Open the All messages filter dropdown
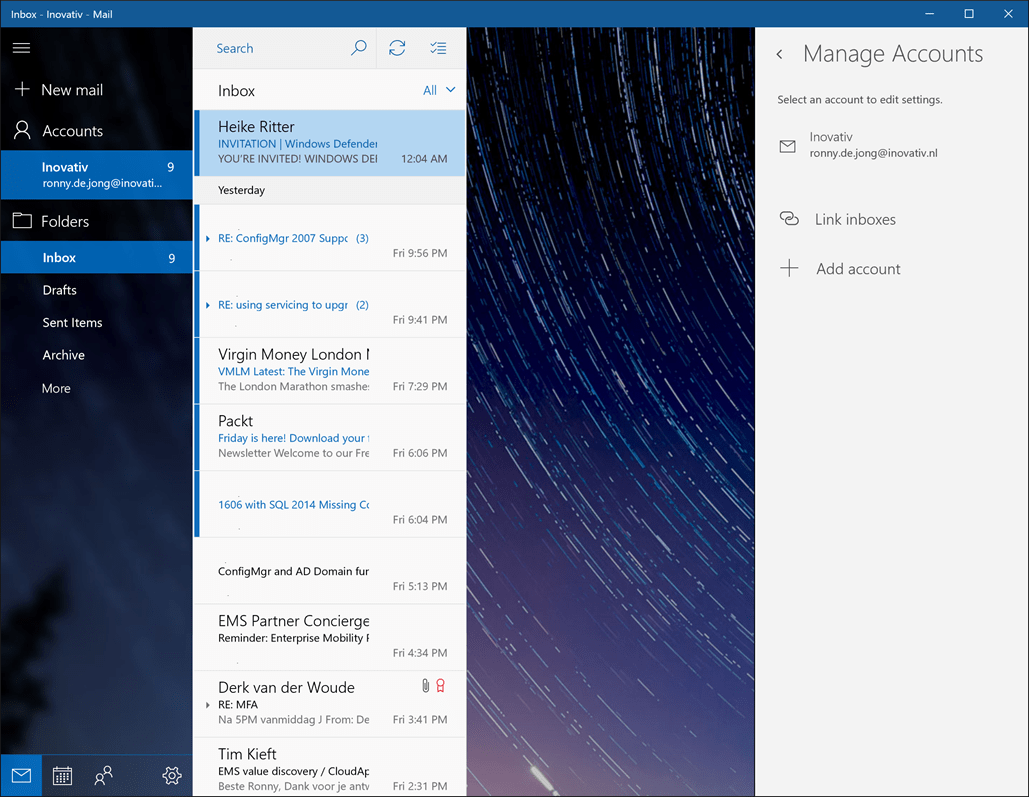Viewport: 1029px width, 797px height. coord(440,90)
